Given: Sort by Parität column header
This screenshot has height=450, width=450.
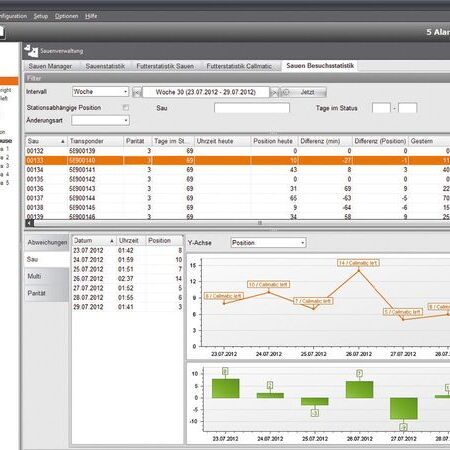Looking at the screenshot, I should tap(138, 141).
